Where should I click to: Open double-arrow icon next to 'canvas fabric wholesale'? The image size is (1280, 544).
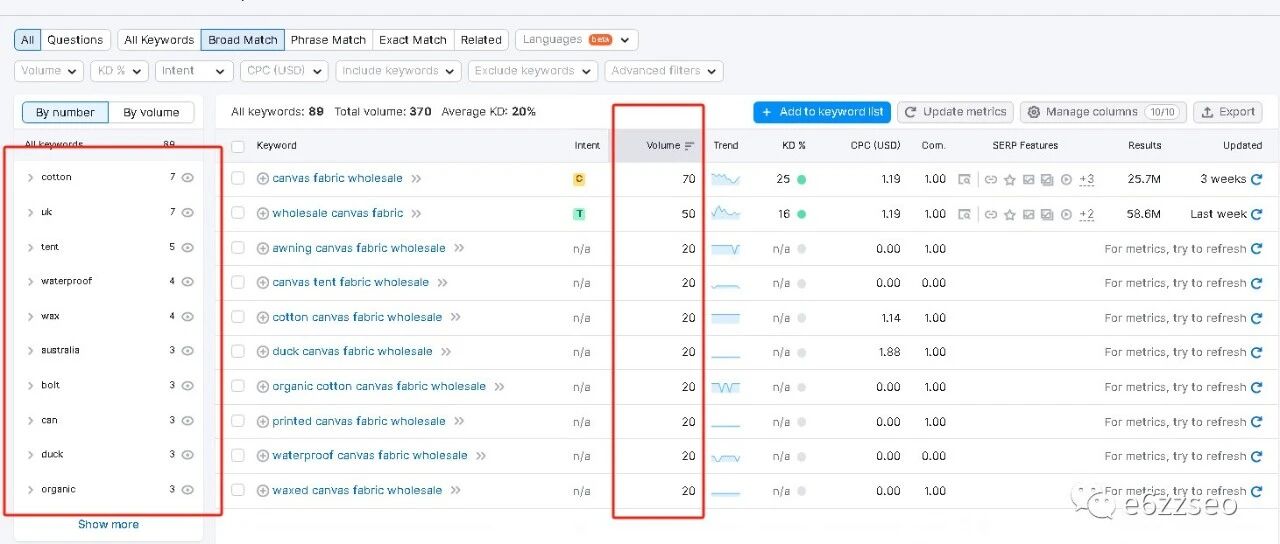(x=416, y=179)
